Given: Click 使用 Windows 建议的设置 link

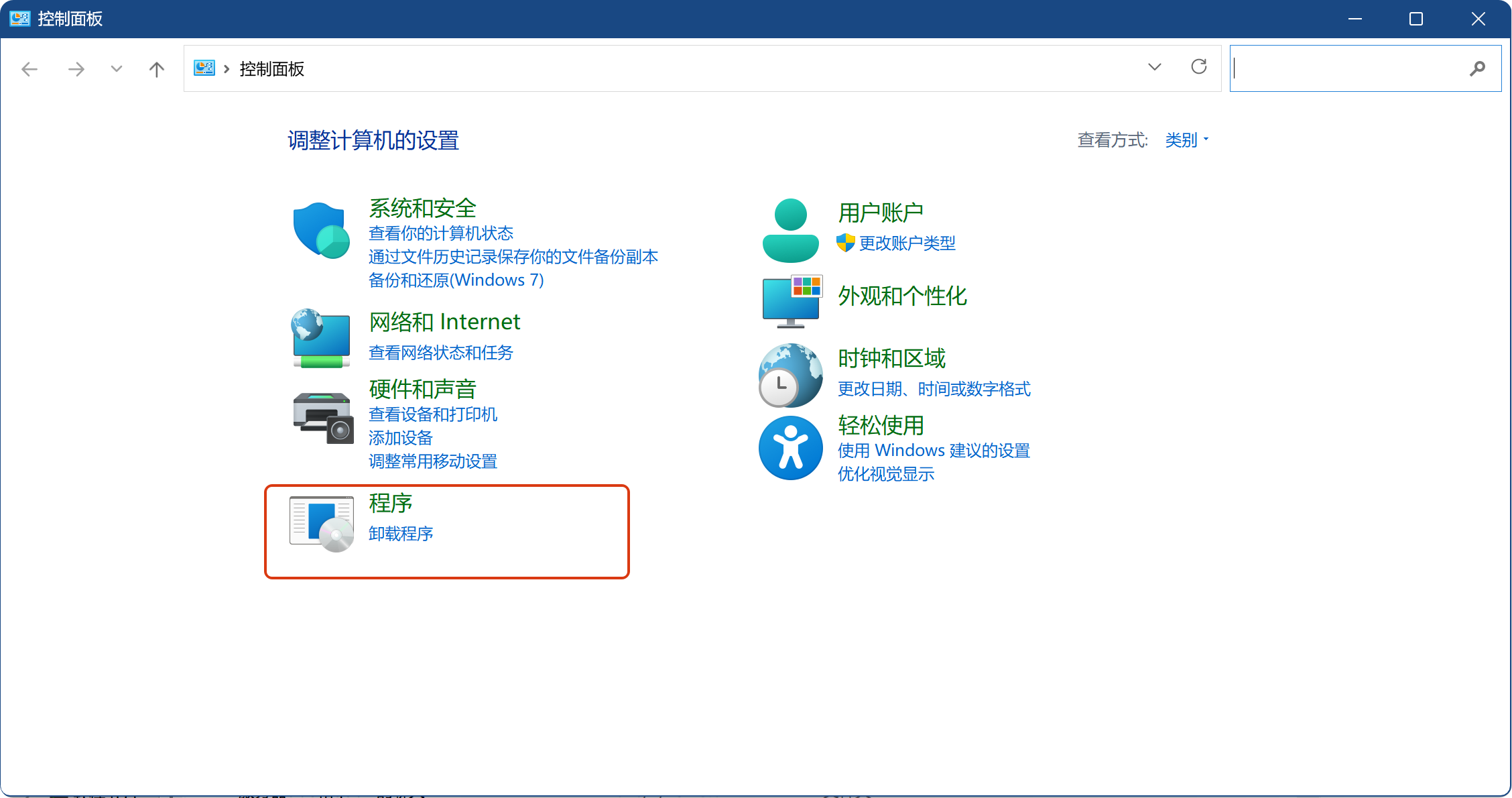Looking at the screenshot, I should click(934, 451).
